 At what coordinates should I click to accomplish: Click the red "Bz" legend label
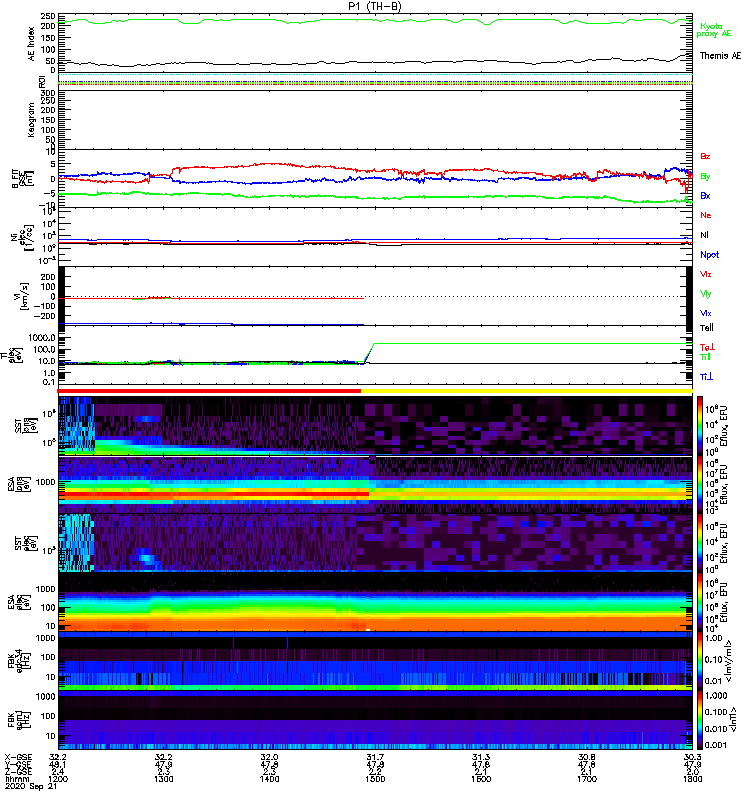(x=705, y=156)
